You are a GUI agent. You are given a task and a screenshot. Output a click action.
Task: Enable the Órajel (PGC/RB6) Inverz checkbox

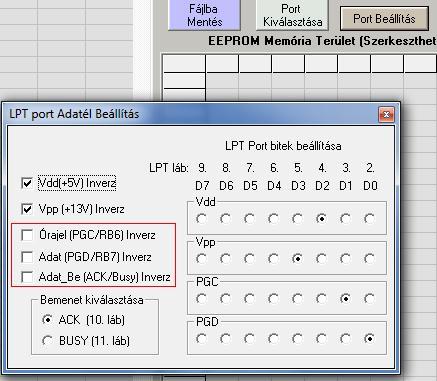click(27, 235)
